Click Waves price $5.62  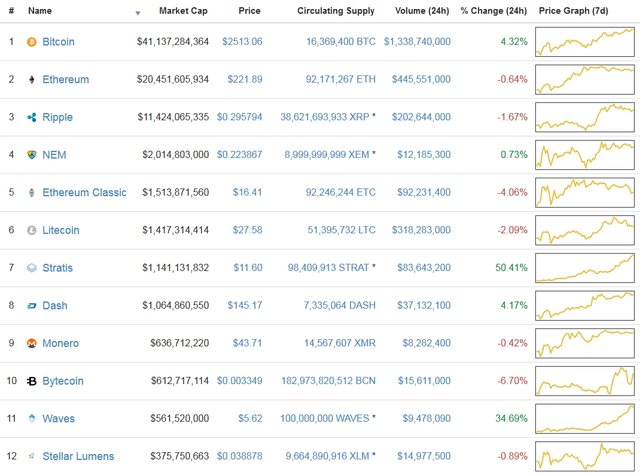tap(250, 418)
